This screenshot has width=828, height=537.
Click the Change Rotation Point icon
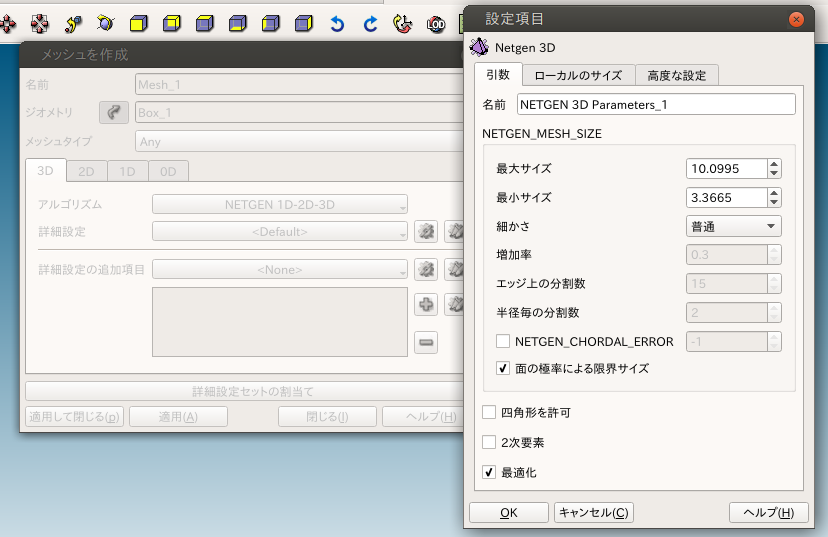point(73,24)
